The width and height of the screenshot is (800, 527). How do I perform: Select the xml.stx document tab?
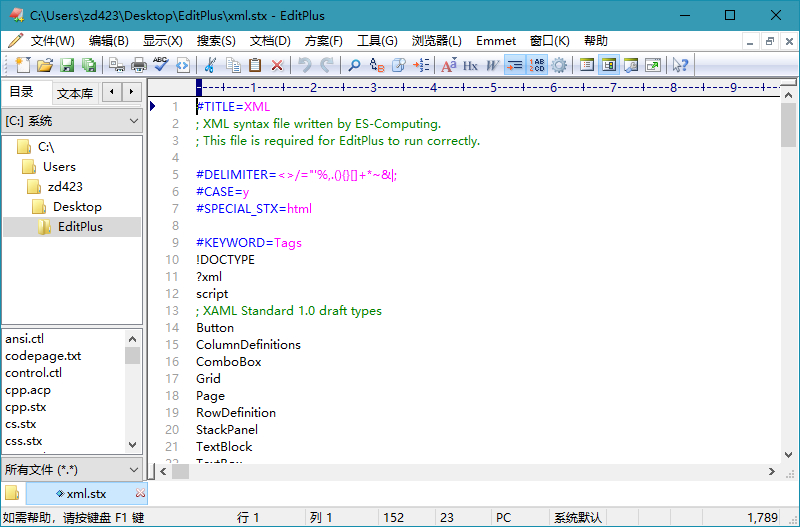click(x=86, y=493)
